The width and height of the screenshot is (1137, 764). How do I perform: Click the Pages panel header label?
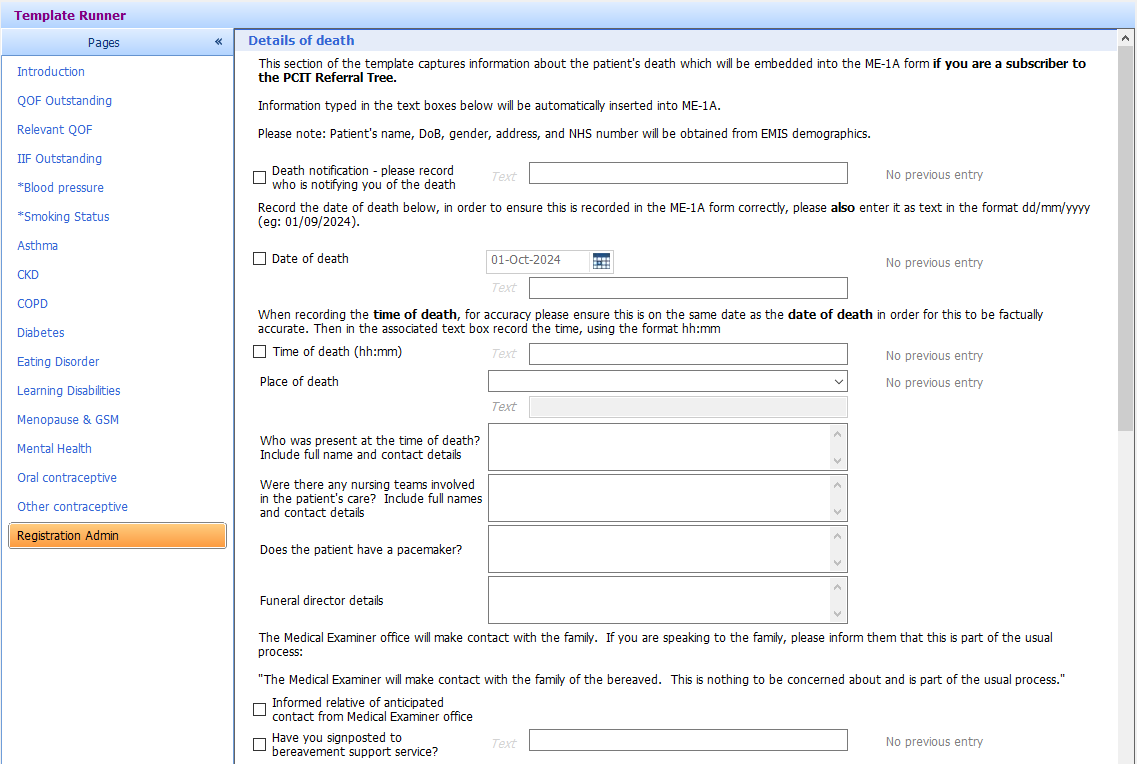pyautogui.click(x=104, y=43)
